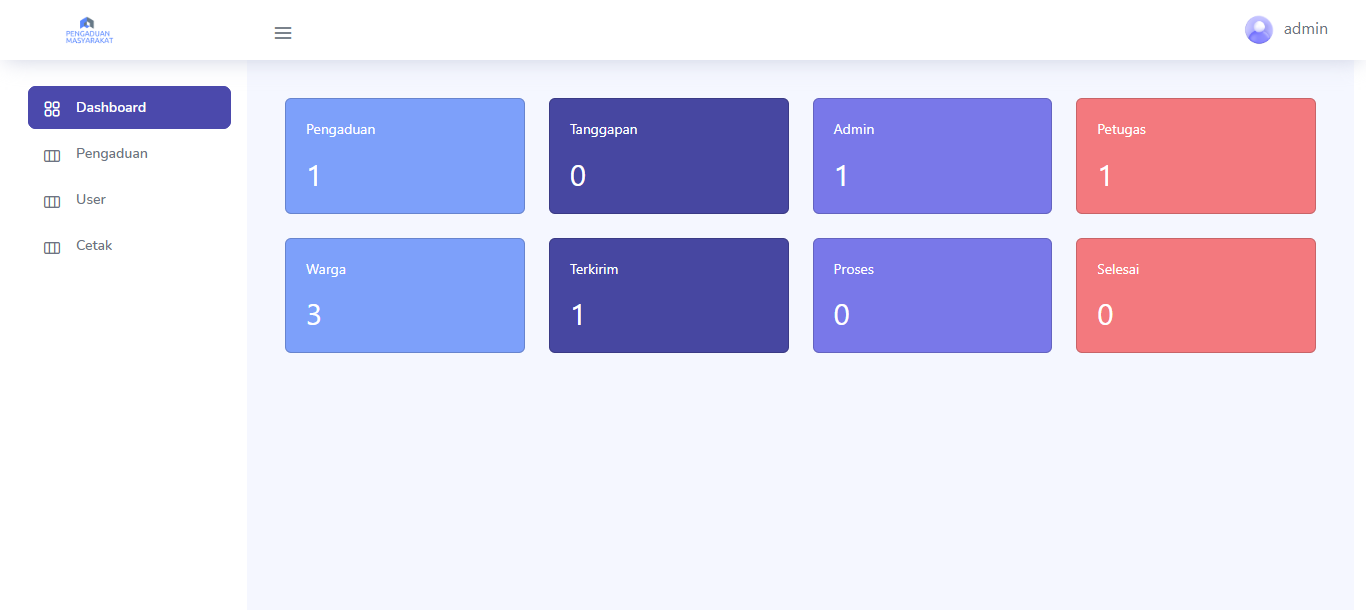
Task: Open the Petugas stat card
Action: pyautogui.click(x=1195, y=156)
